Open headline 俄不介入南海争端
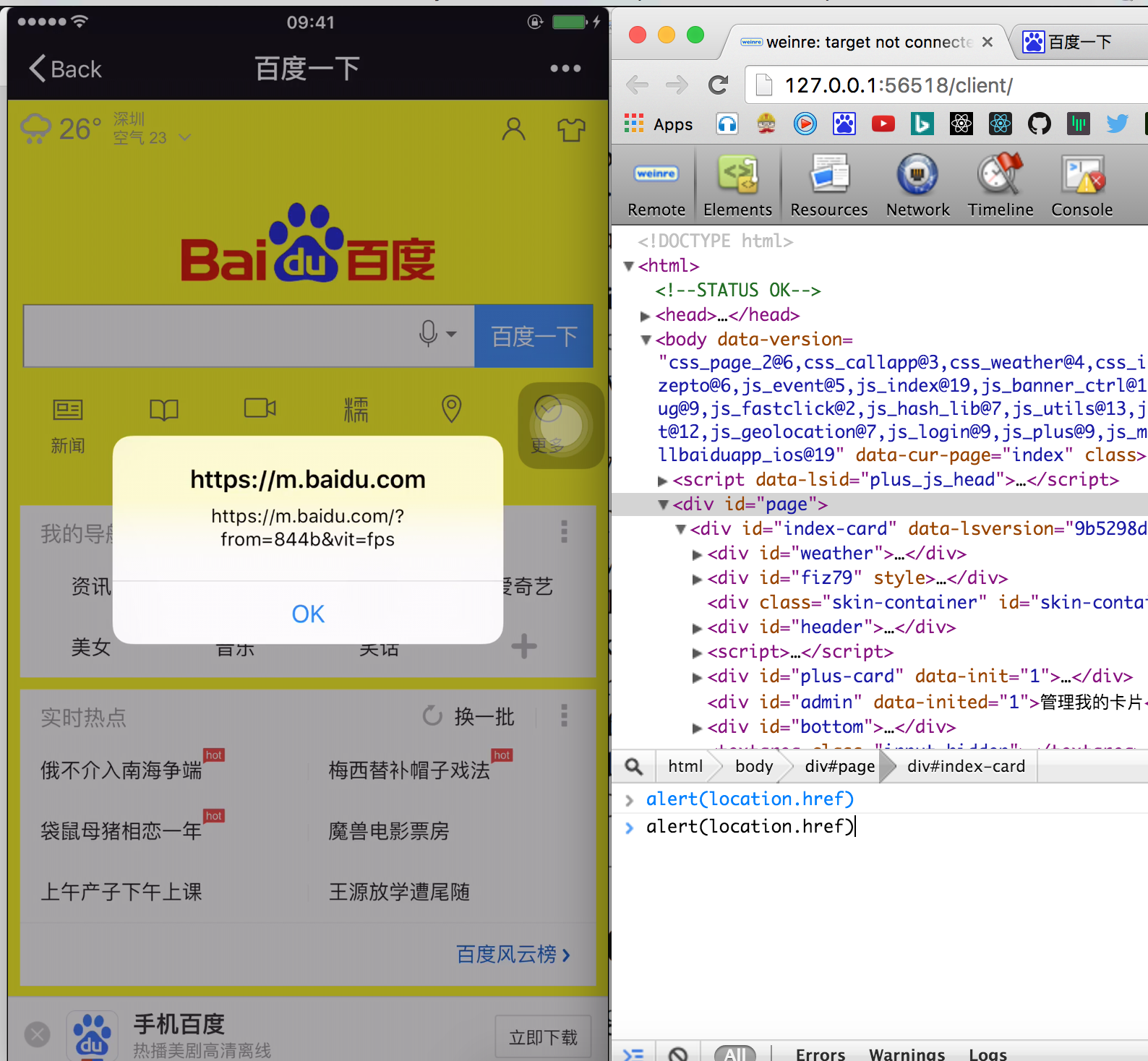The height and width of the screenshot is (1061, 1148). coord(121,770)
